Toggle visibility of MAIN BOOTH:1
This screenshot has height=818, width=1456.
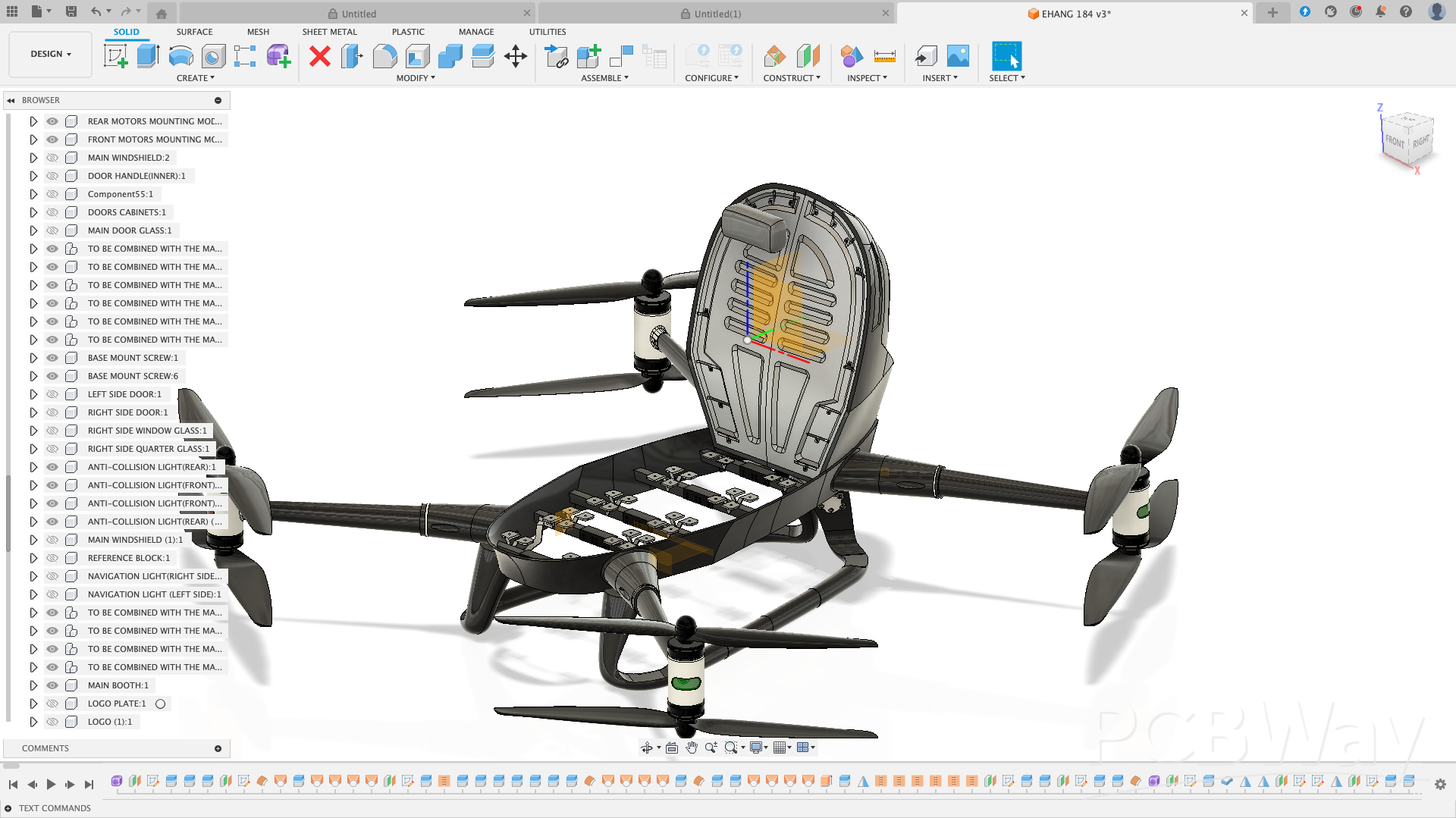click(x=52, y=685)
